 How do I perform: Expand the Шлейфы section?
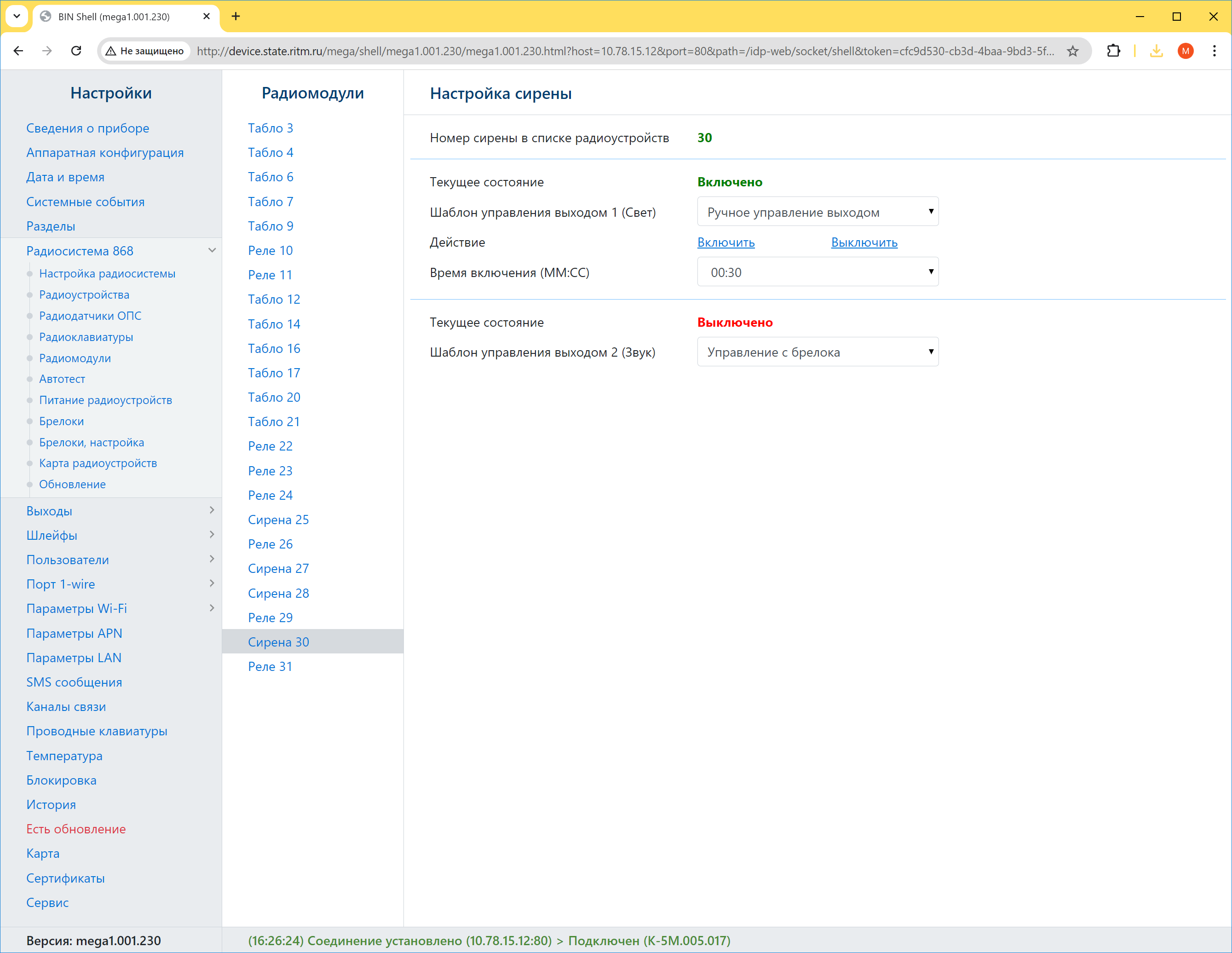[212, 534]
